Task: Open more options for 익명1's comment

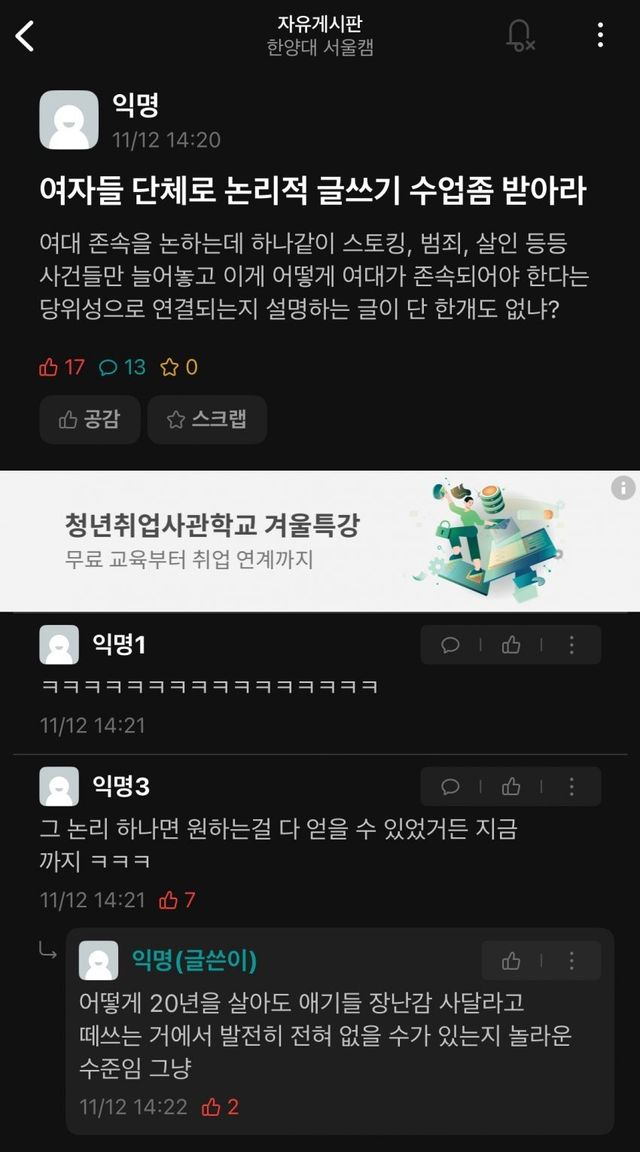Action: point(572,645)
